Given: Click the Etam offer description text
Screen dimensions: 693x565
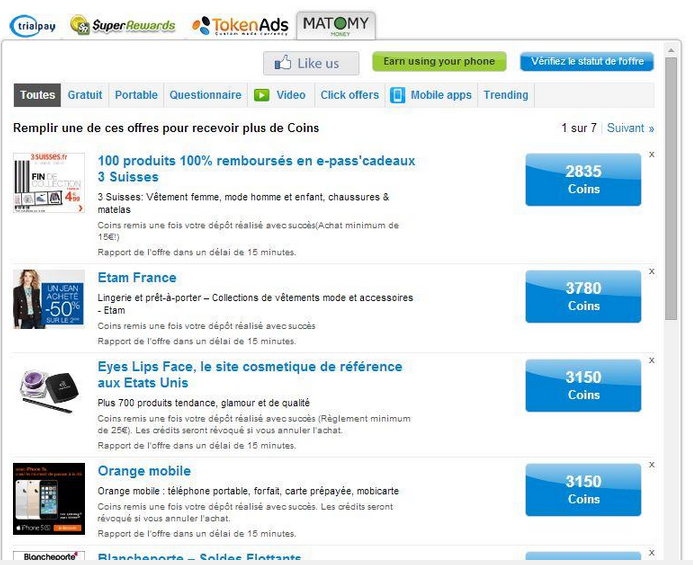Looking at the screenshot, I should [255, 304].
